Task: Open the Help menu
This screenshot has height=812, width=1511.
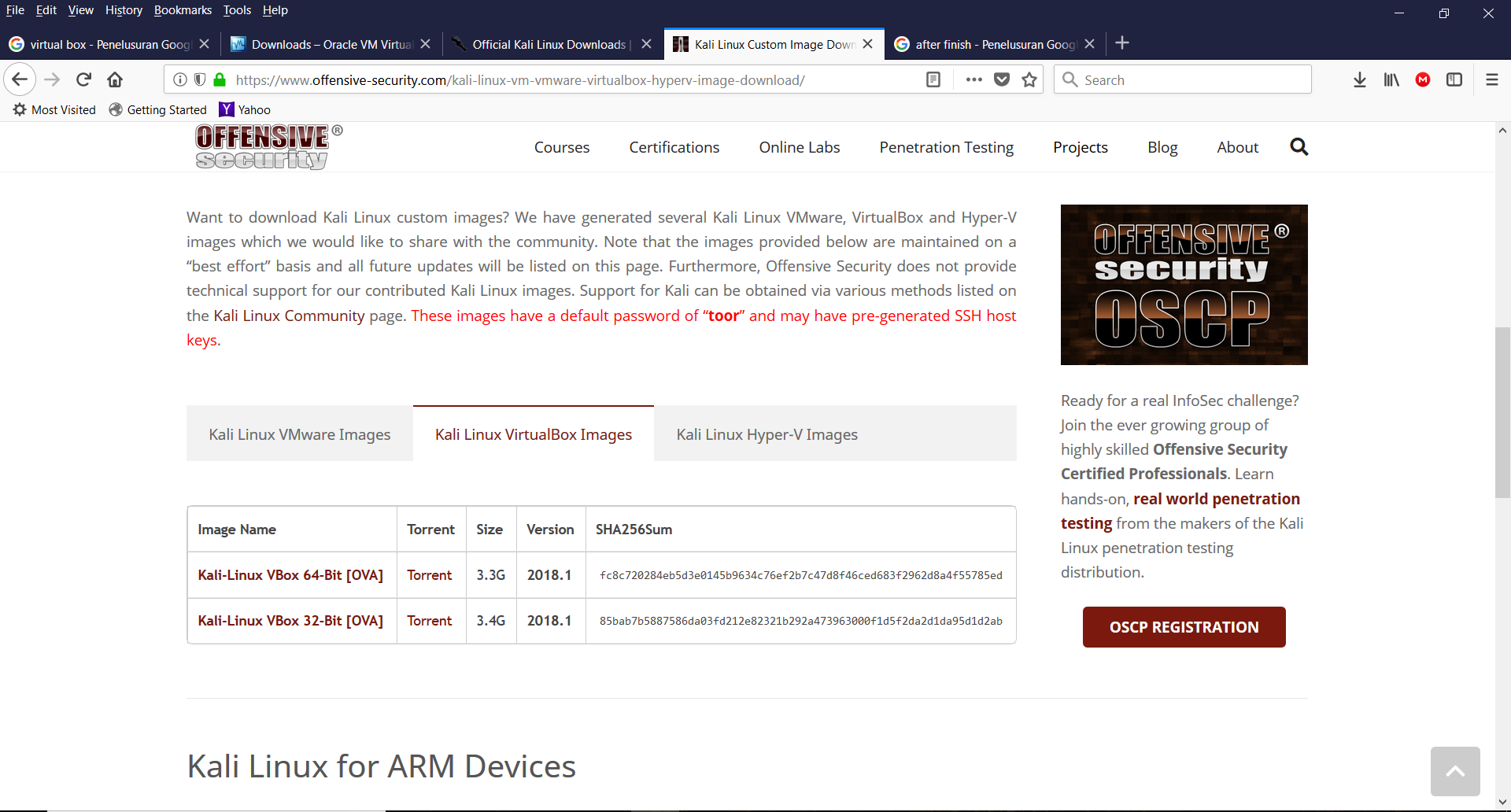Action: pyautogui.click(x=275, y=10)
